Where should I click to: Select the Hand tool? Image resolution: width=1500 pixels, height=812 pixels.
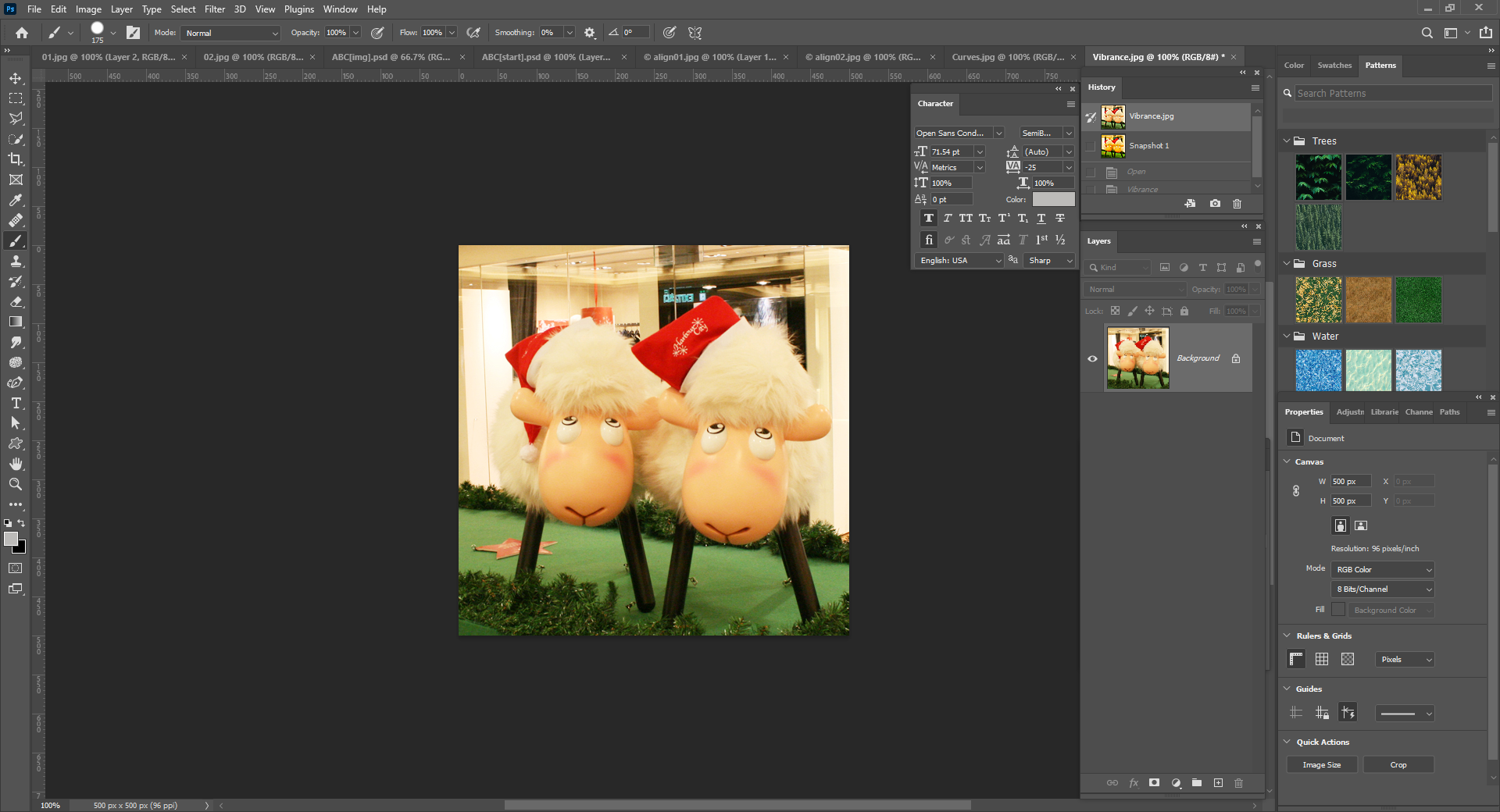coord(16,464)
